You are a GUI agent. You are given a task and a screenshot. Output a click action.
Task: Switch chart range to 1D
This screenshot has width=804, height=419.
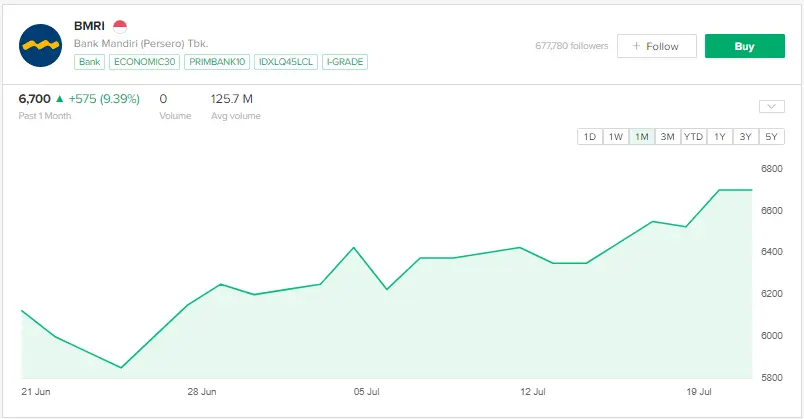[x=590, y=137]
